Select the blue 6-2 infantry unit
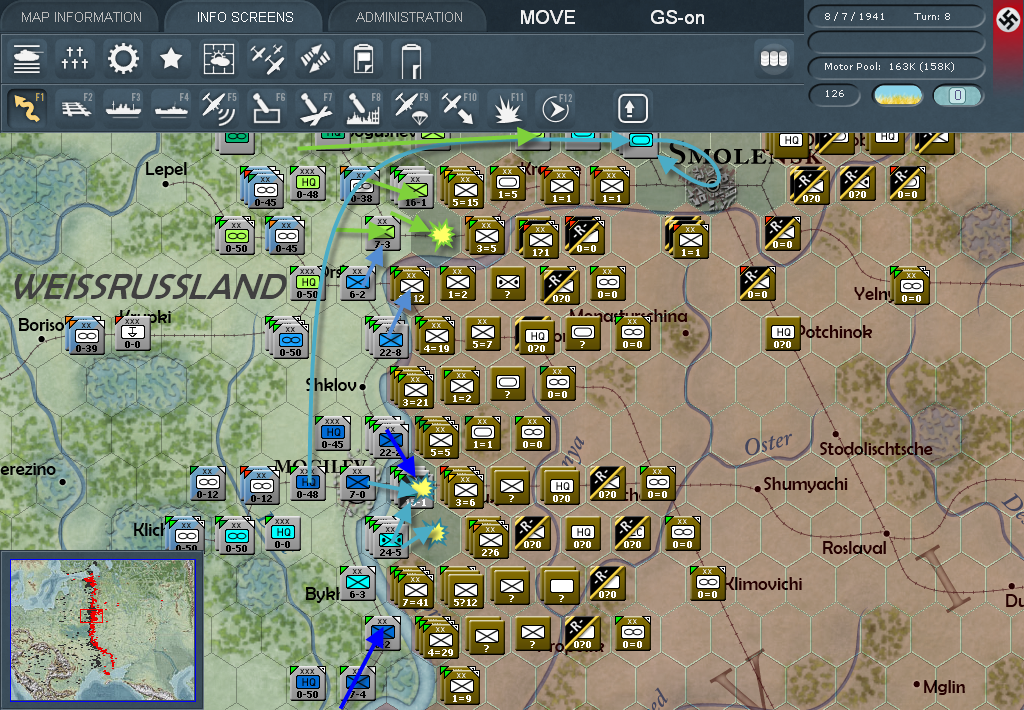Screen dimensions: 1024x710 [x=357, y=283]
